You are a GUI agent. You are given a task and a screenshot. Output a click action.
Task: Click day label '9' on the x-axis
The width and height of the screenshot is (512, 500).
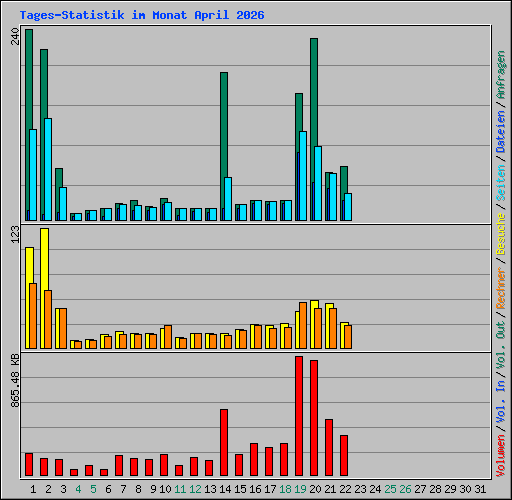153,489
